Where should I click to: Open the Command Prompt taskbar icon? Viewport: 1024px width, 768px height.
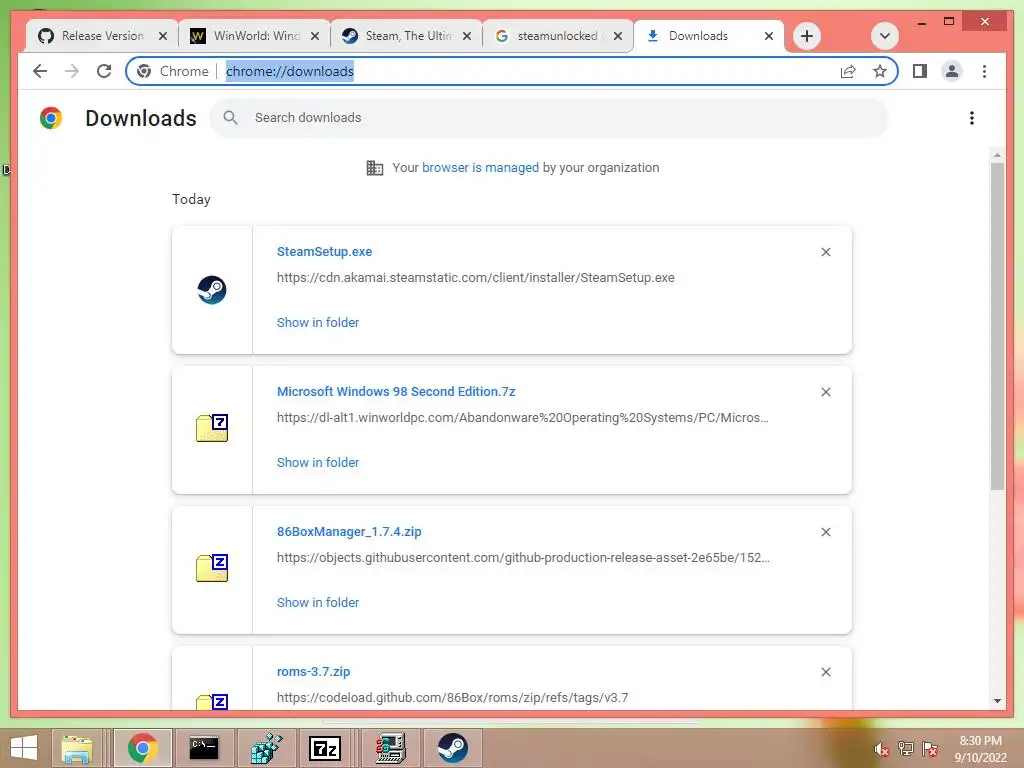point(204,748)
